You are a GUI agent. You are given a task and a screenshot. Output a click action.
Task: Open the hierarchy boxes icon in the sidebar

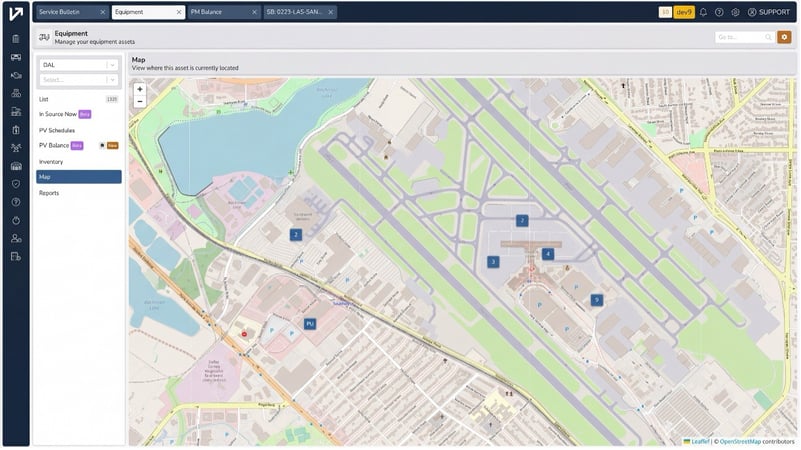click(16, 93)
